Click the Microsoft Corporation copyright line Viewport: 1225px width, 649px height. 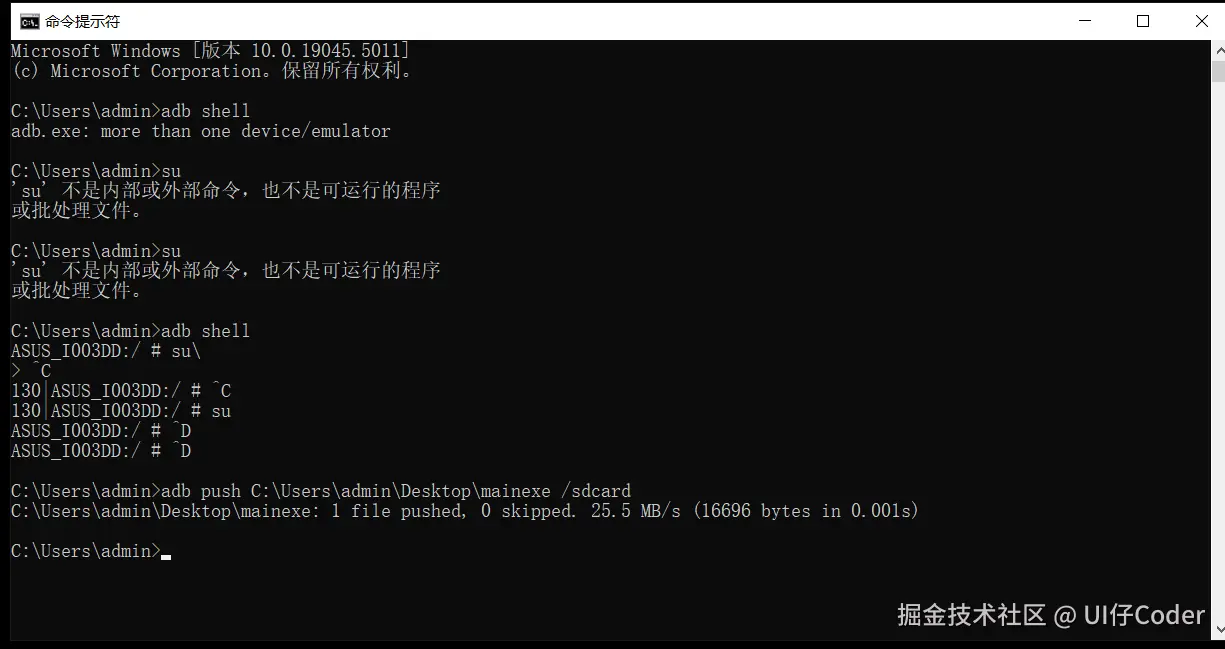coord(210,71)
